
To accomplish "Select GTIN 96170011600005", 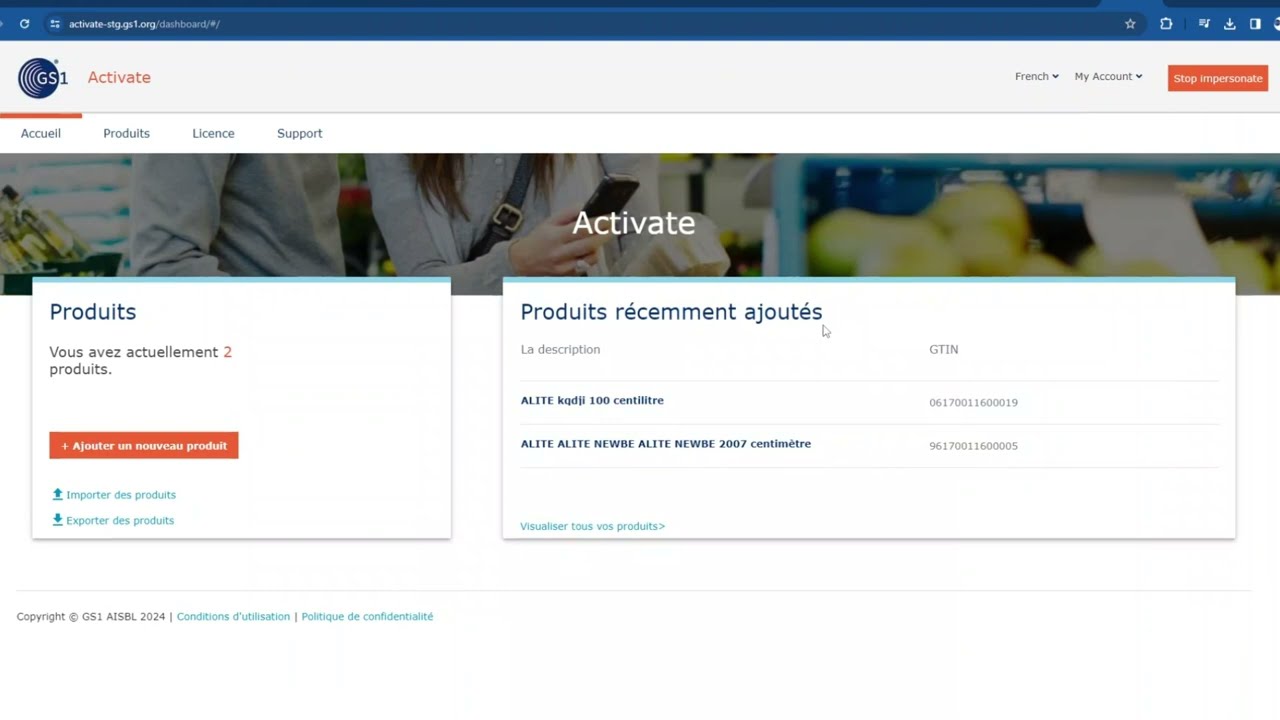I will (973, 446).
